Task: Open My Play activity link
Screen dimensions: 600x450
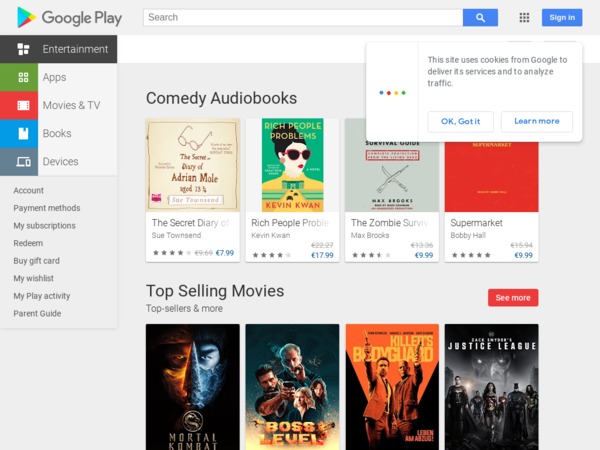Action: tap(42, 296)
